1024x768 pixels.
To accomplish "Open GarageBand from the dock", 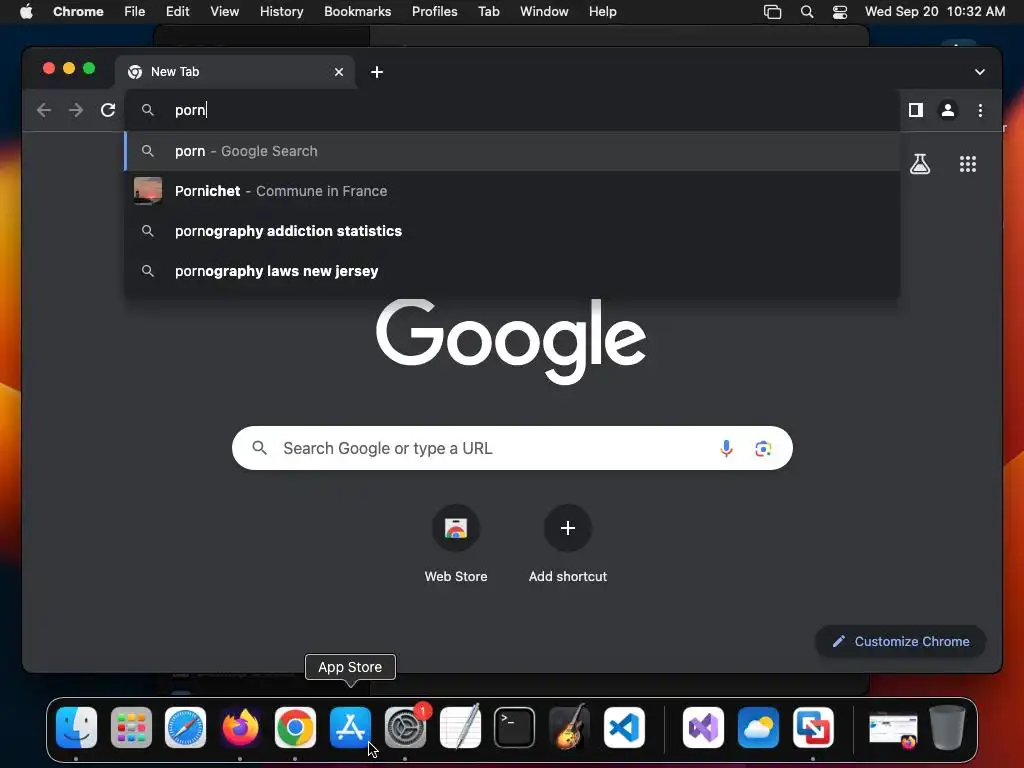I will [569, 728].
